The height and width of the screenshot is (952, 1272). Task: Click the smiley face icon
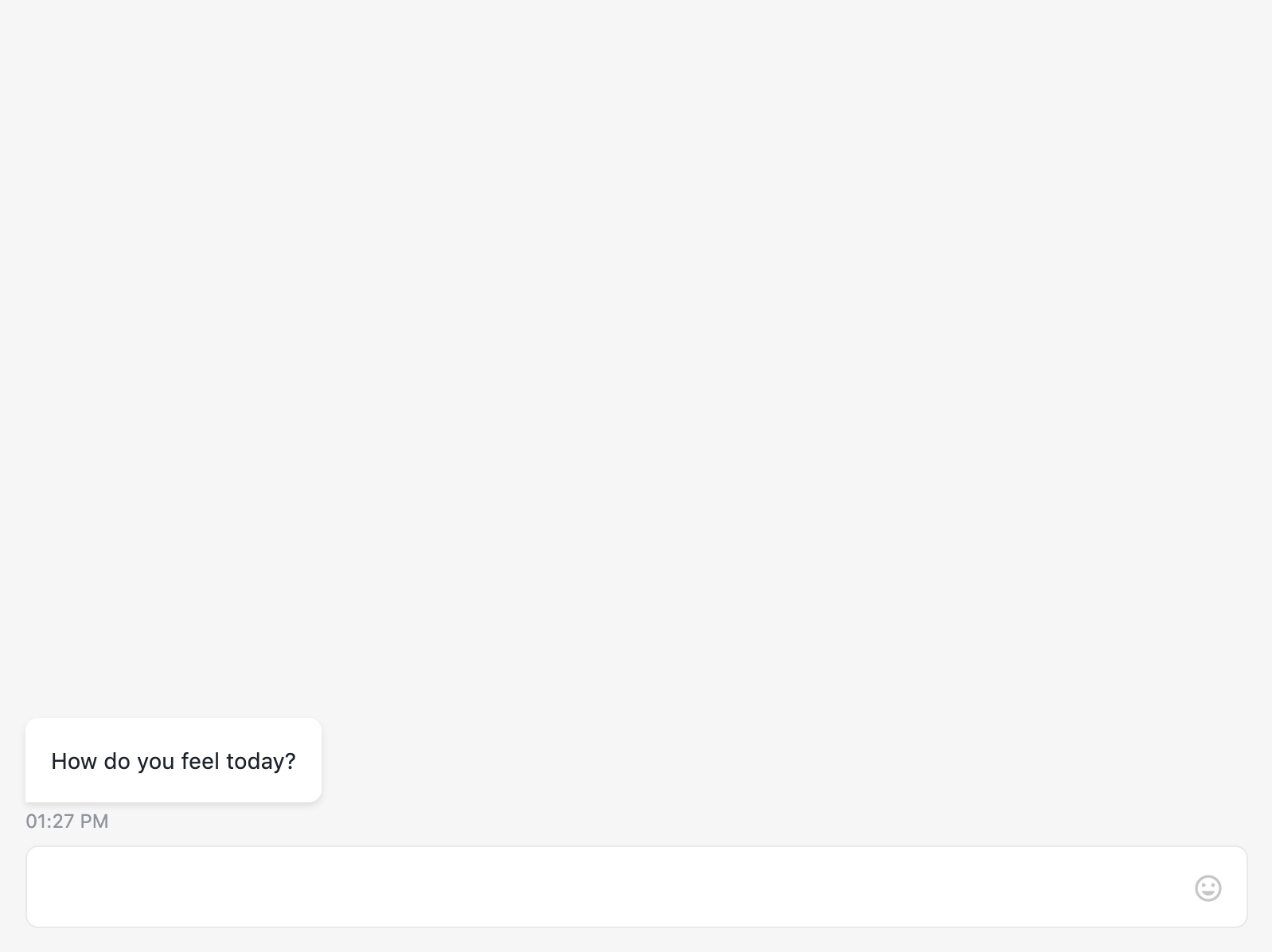tap(1208, 888)
